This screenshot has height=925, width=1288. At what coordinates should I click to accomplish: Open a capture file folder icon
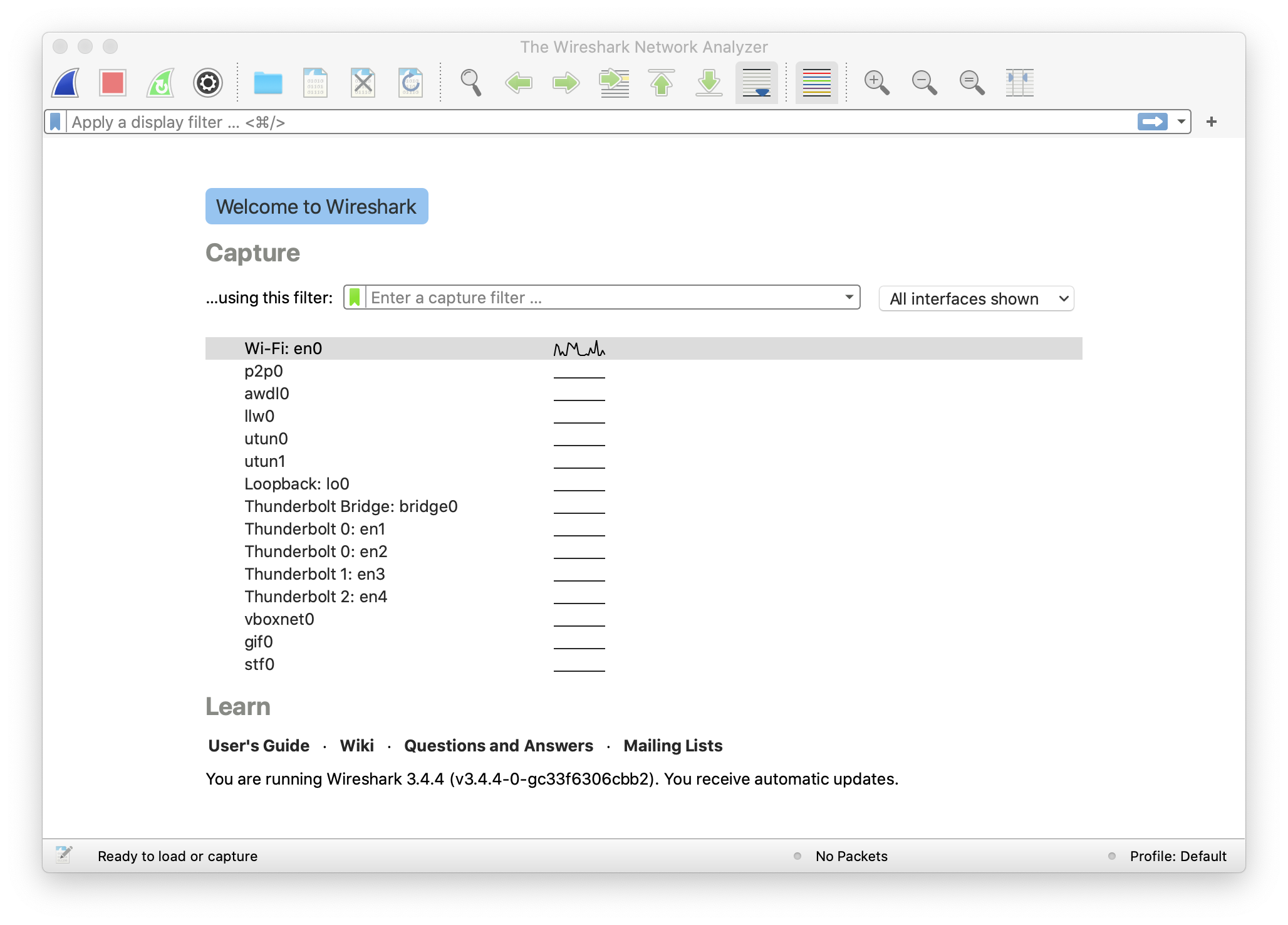point(268,83)
